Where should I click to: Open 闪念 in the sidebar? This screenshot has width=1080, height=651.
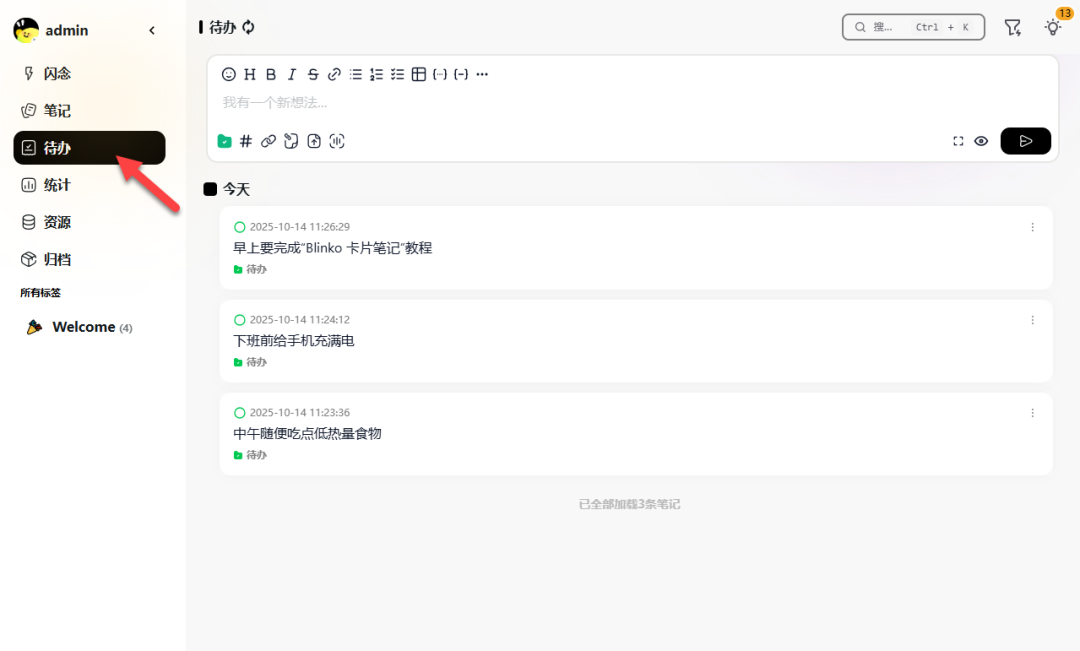point(90,74)
